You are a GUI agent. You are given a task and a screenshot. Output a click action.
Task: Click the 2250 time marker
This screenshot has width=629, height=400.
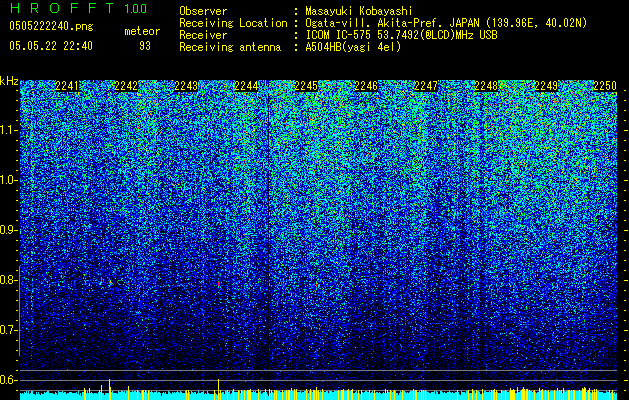(x=605, y=86)
